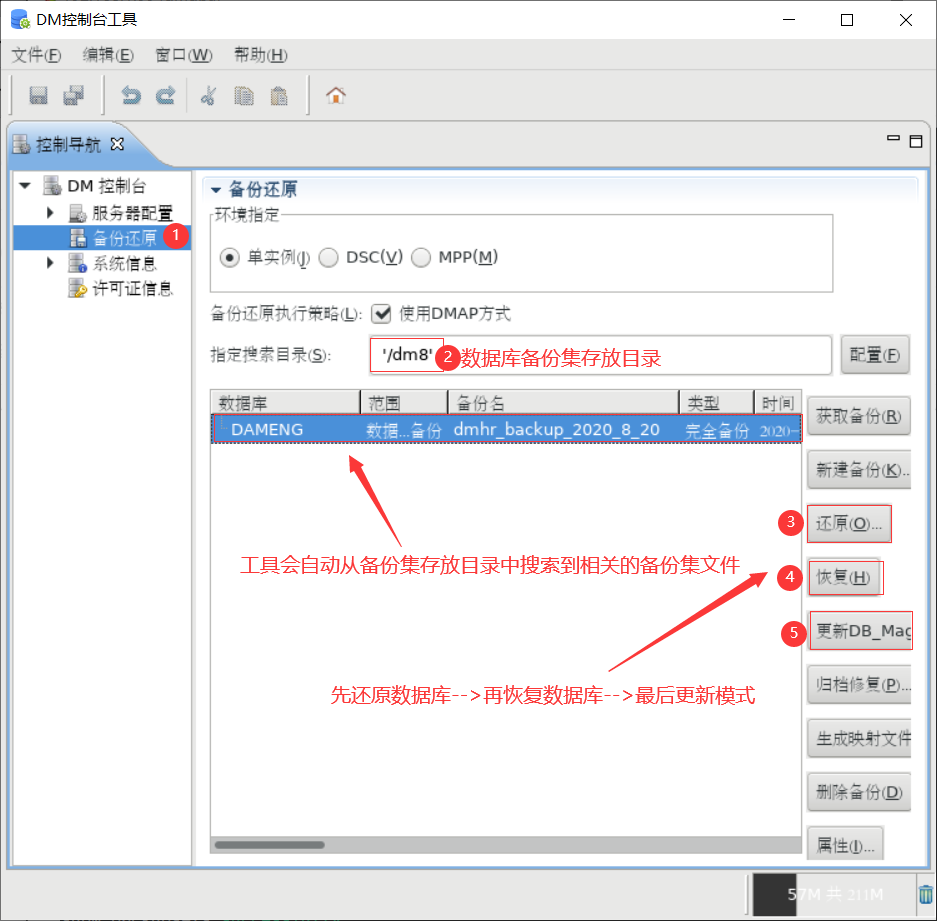Click the Home house icon
The height and width of the screenshot is (921, 937).
[x=336, y=96]
